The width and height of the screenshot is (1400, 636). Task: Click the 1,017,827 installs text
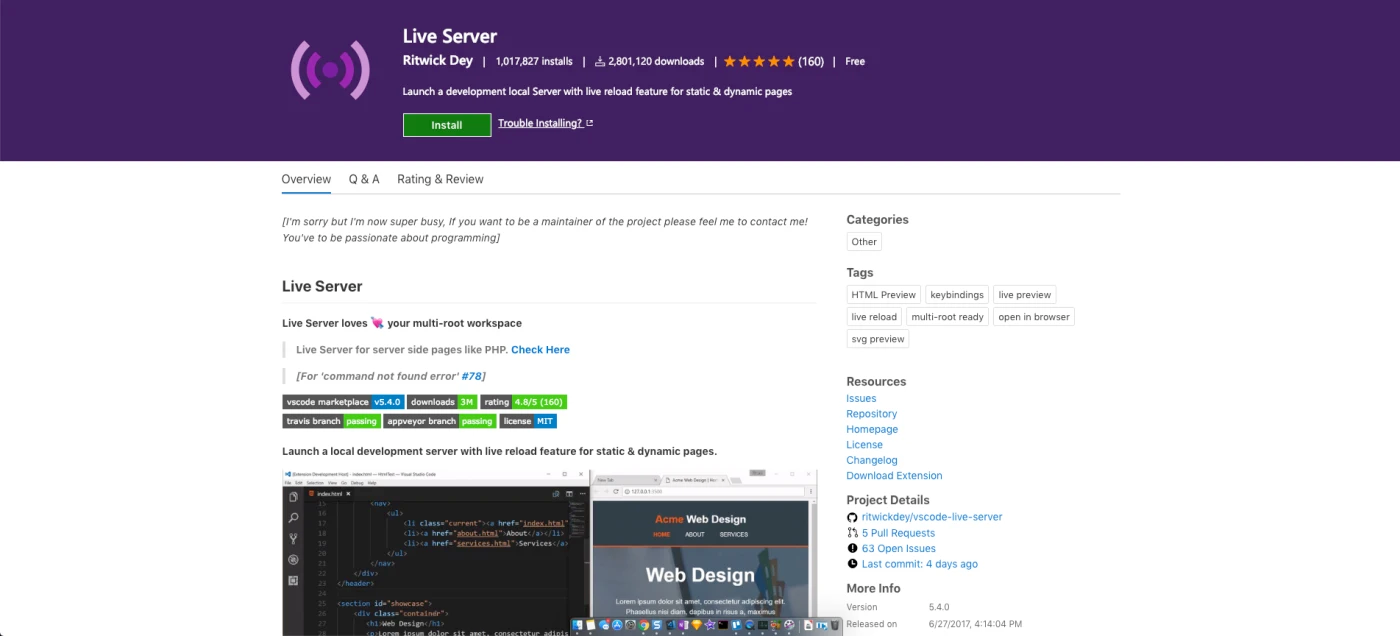[x=534, y=61]
